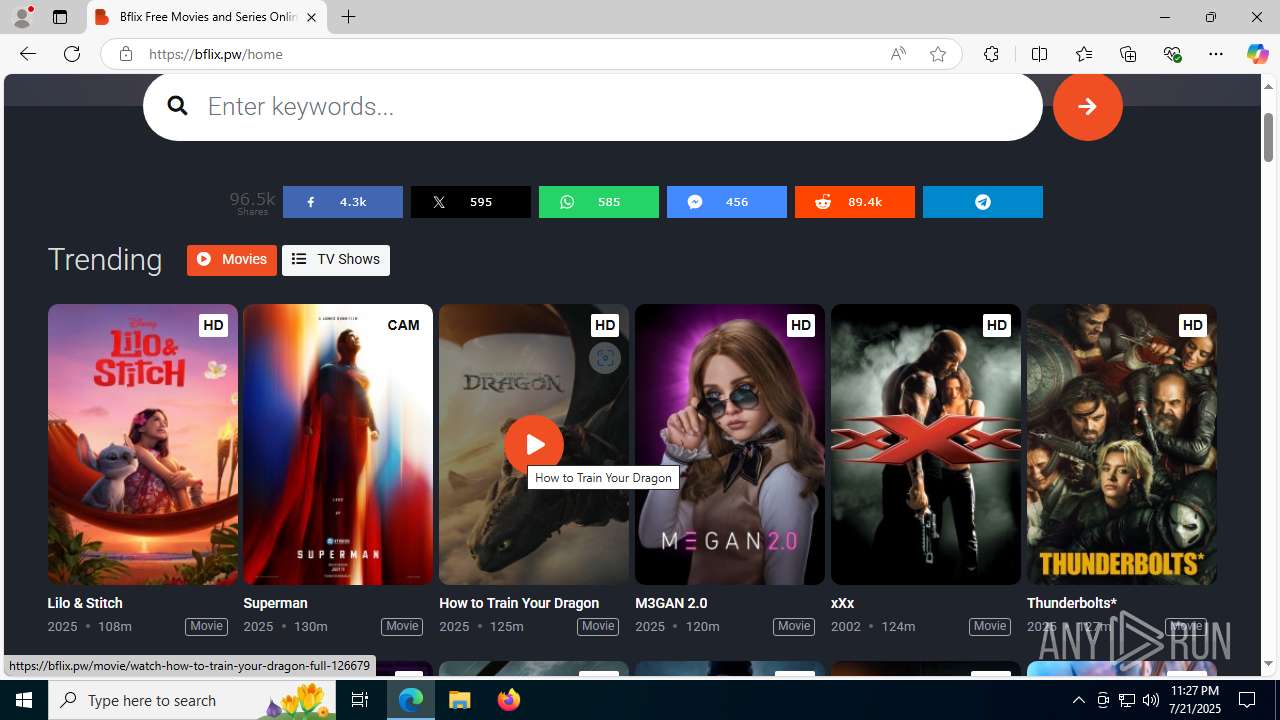Open File Explorer from the taskbar
Screen dimensions: 1280x720
coord(460,700)
